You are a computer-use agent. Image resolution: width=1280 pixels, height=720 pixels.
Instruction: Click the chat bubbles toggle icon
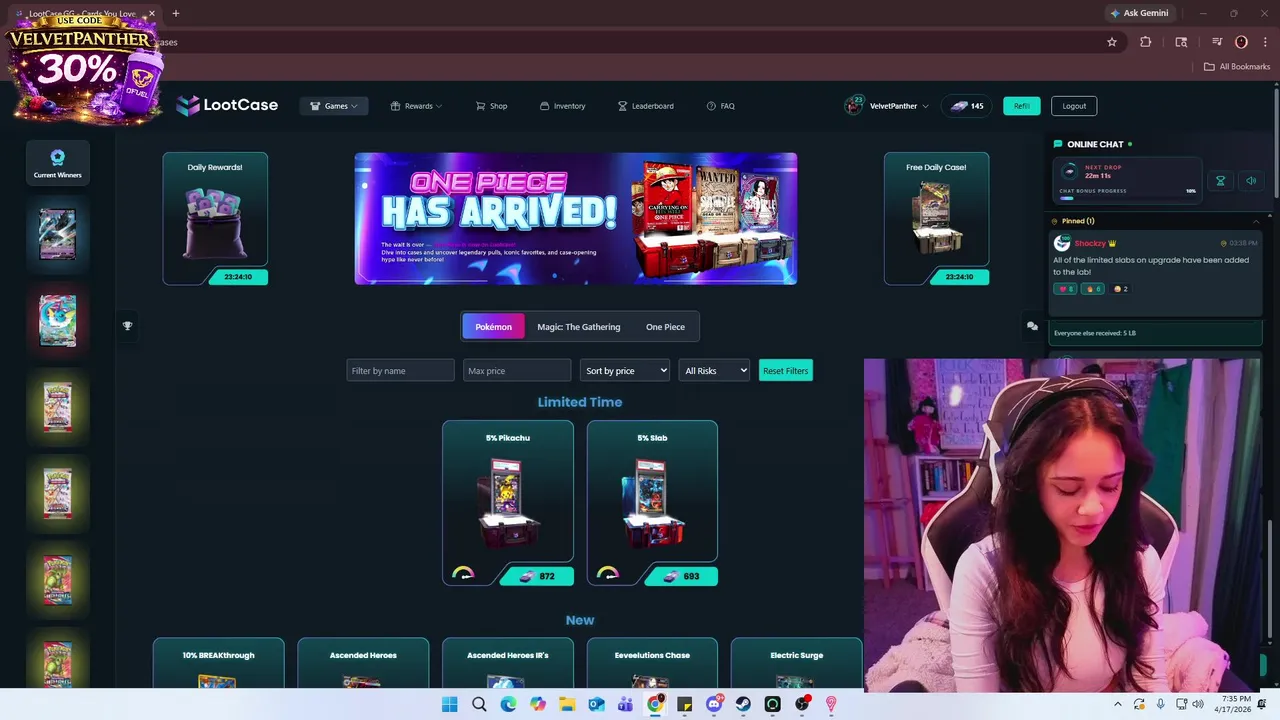click(x=1032, y=326)
